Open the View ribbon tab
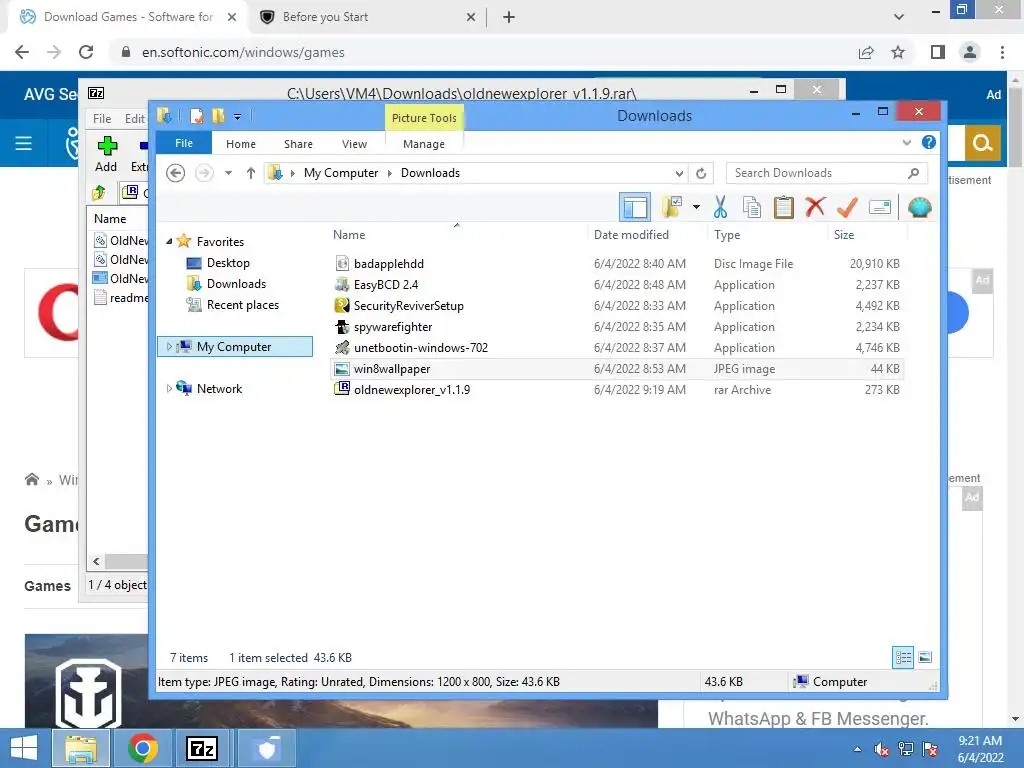The height and width of the screenshot is (768, 1024). (355, 144)
